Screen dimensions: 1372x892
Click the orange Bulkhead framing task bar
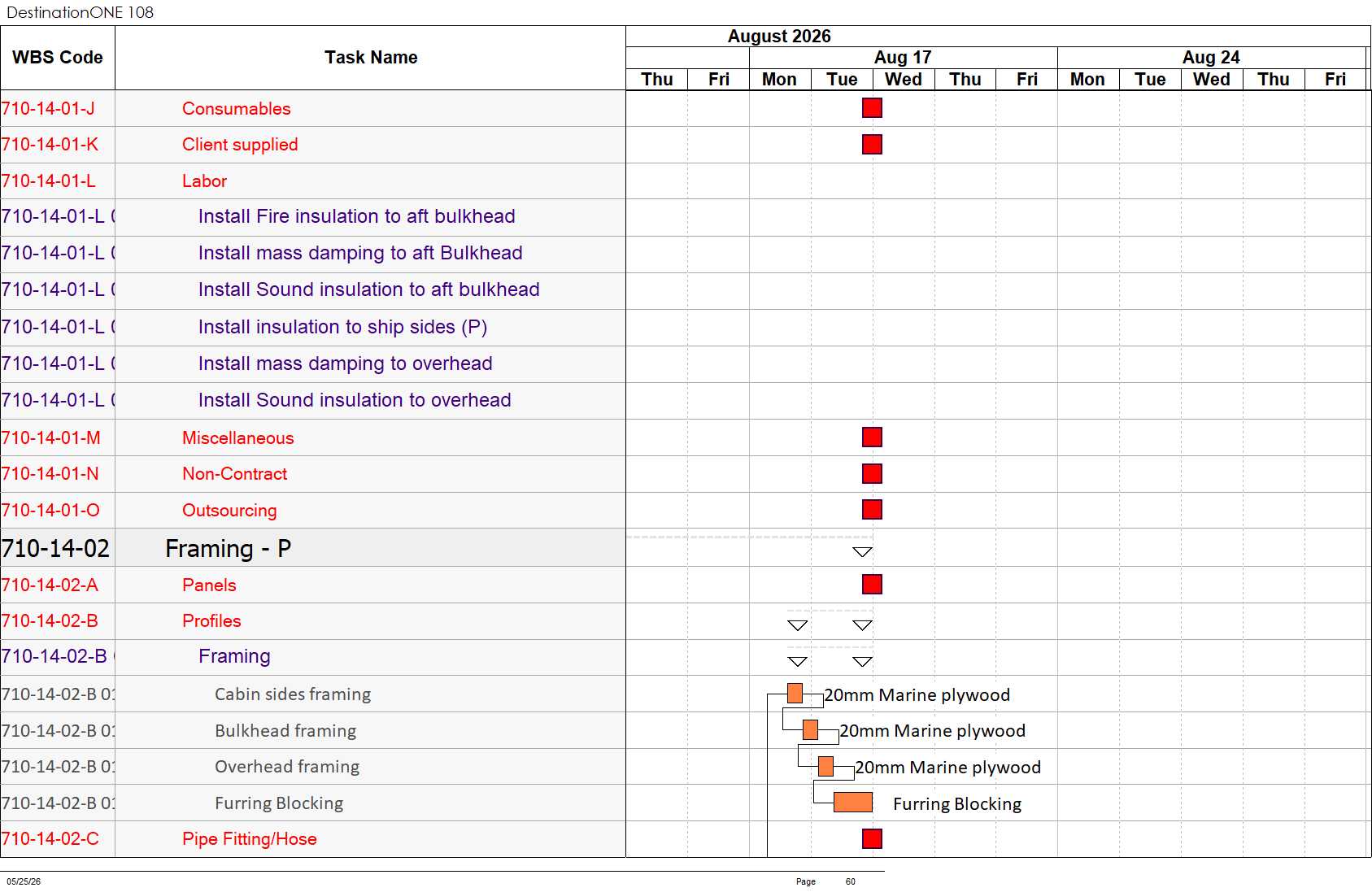pos(810,730)
